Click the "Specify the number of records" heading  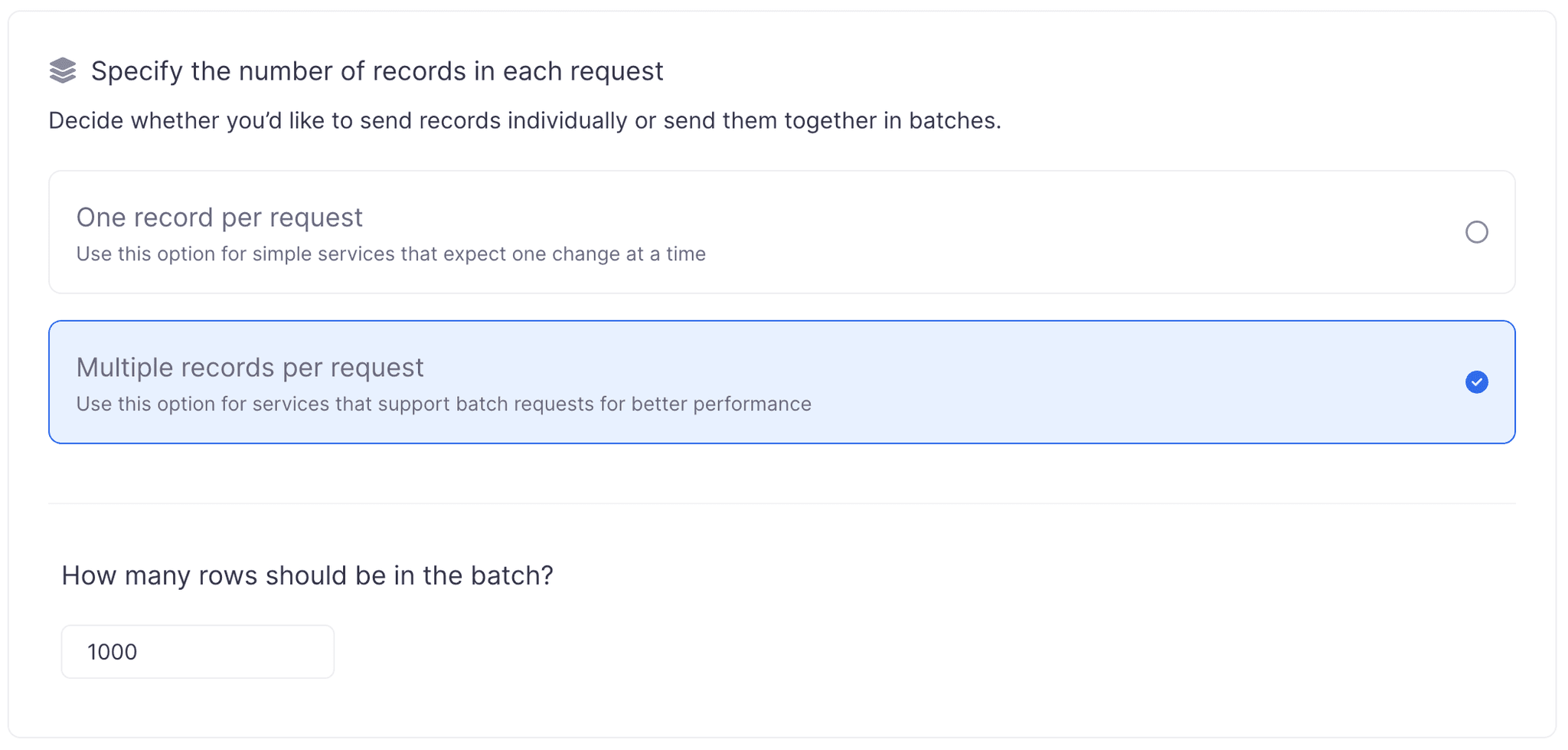377,71
